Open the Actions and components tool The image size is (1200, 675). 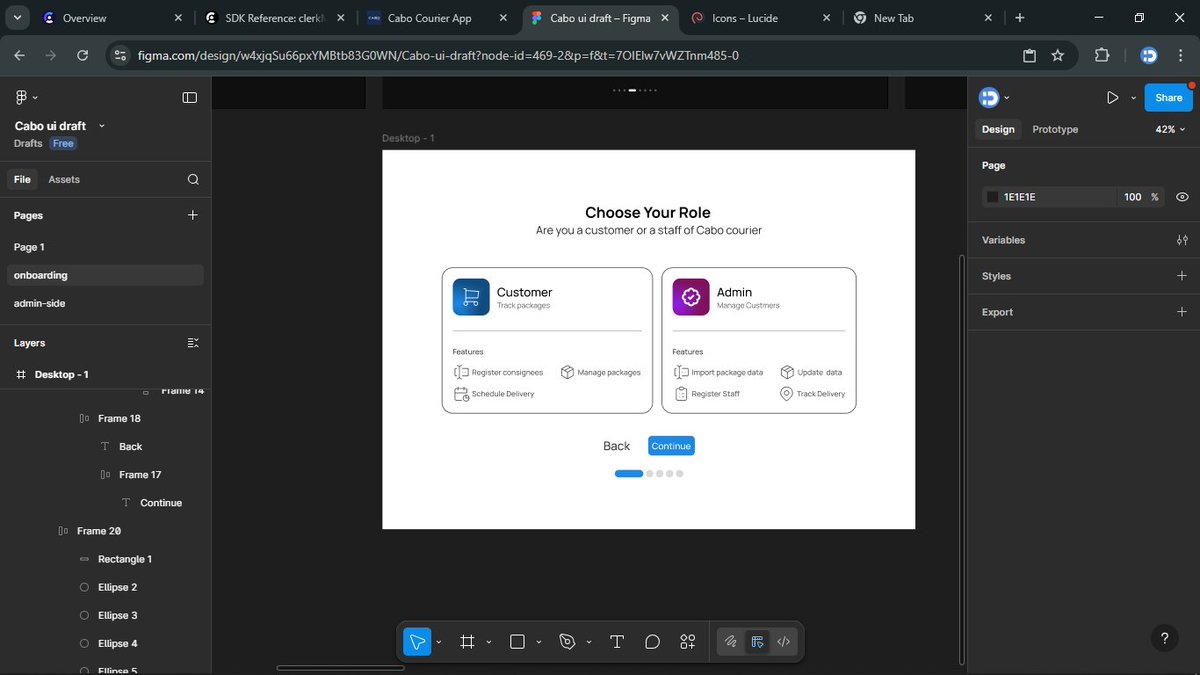[x=688, y=642]
